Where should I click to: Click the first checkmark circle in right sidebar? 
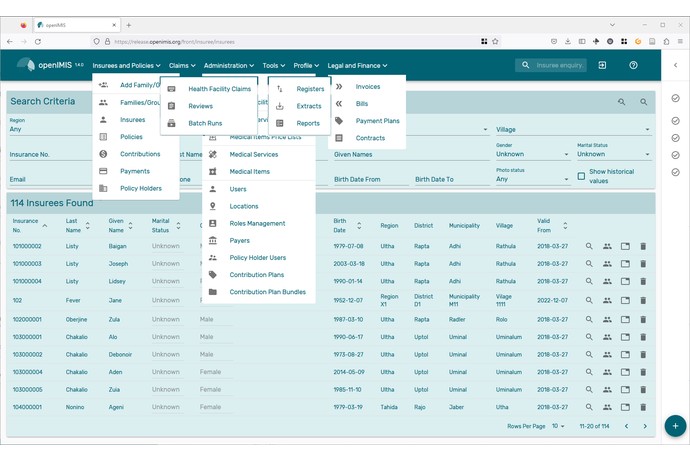675,98
